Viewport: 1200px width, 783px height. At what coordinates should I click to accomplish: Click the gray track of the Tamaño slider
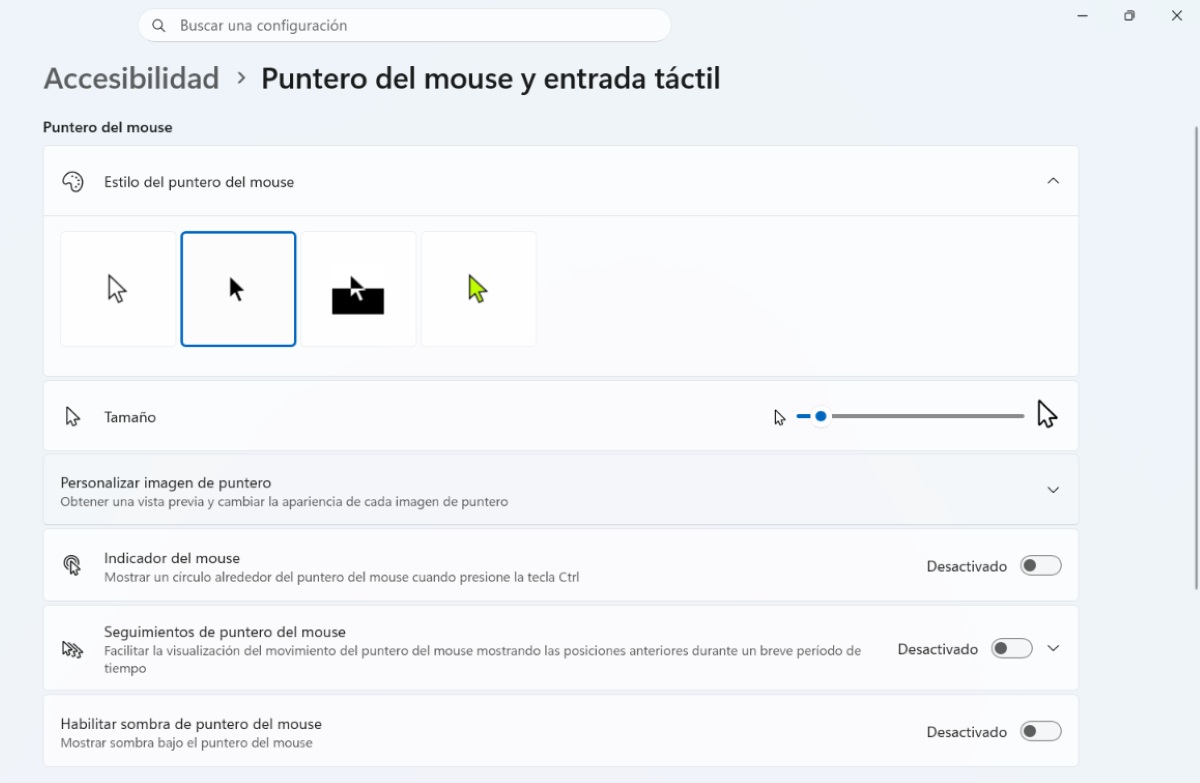[927, 416]
